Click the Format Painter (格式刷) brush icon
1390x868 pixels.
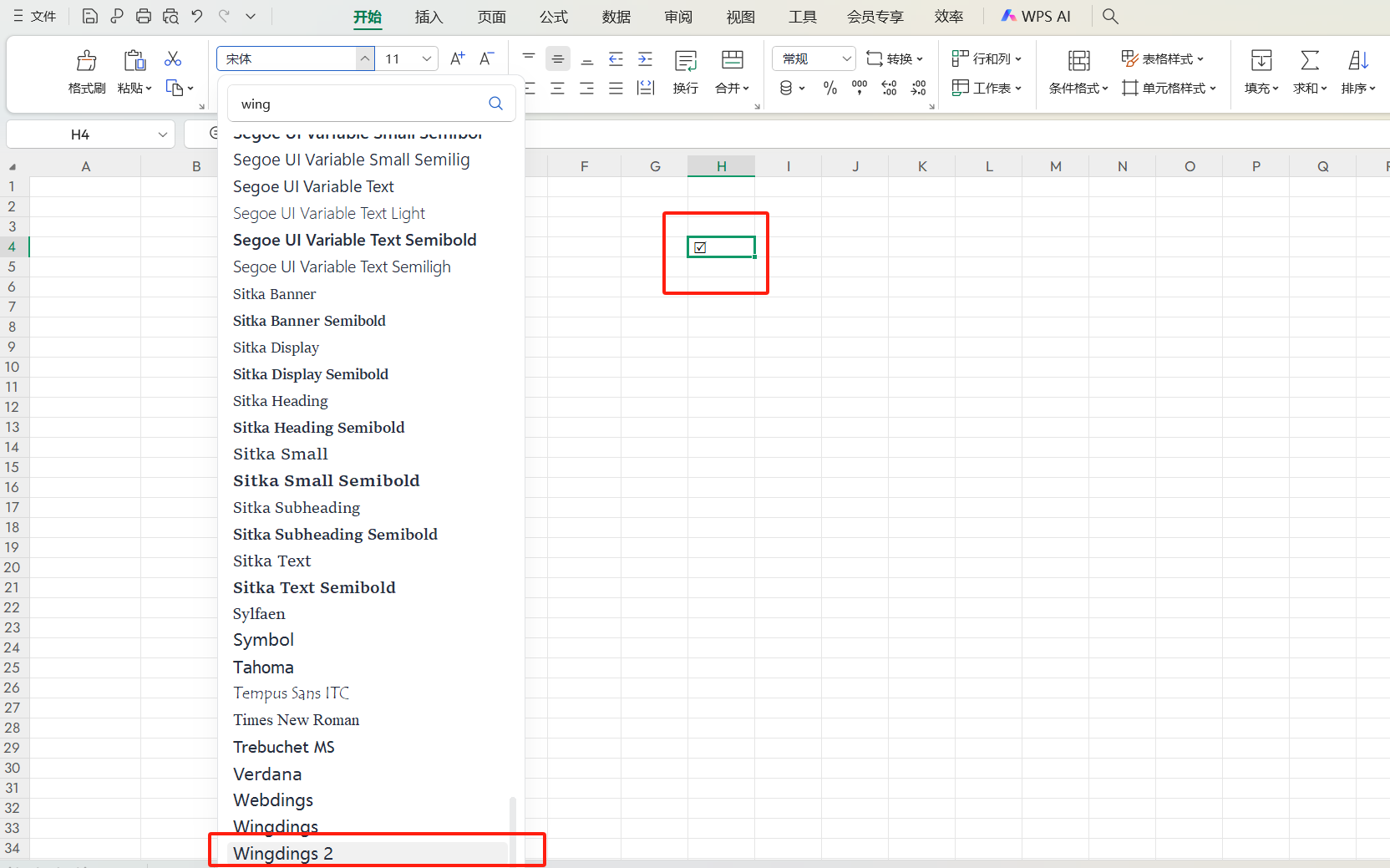coord(86,60)
